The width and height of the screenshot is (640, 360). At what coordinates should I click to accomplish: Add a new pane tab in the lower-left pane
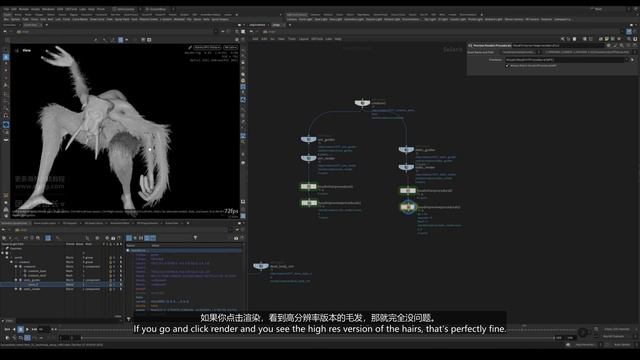188,223
